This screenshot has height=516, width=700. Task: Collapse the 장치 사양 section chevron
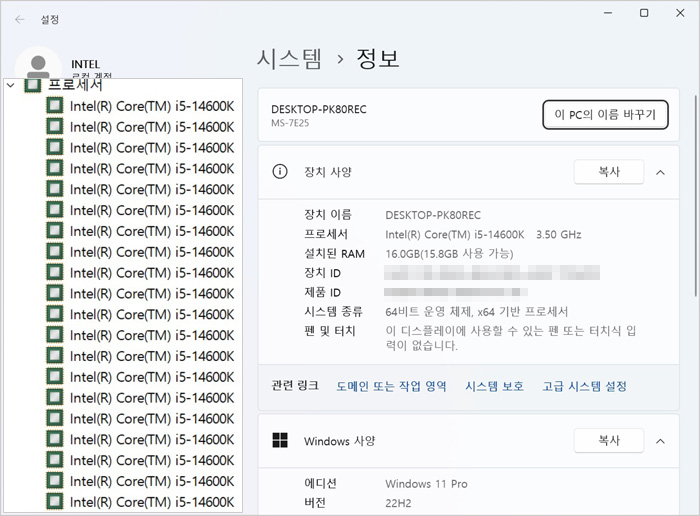660,172
